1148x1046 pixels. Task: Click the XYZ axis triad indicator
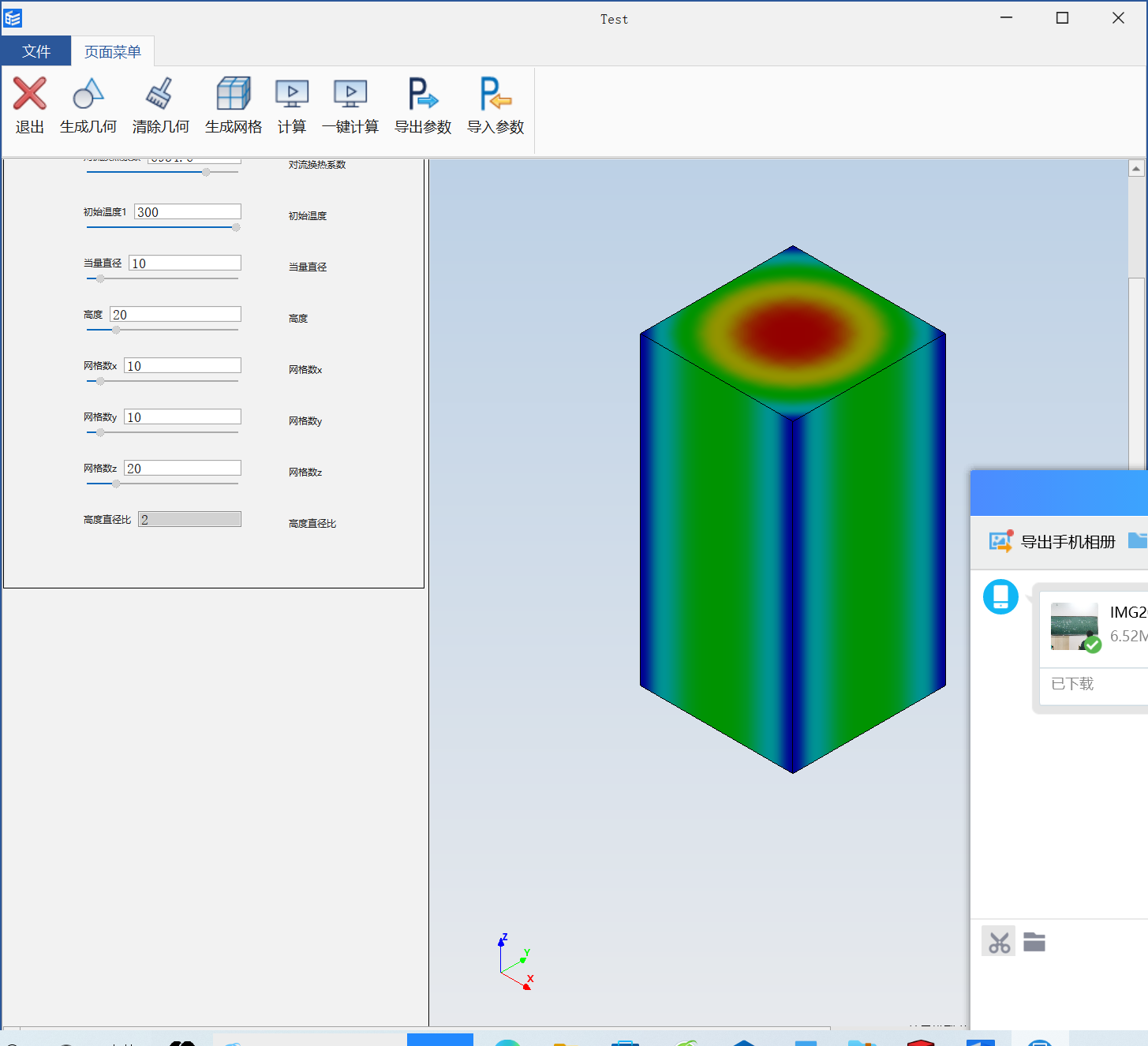tap(516, 962)
